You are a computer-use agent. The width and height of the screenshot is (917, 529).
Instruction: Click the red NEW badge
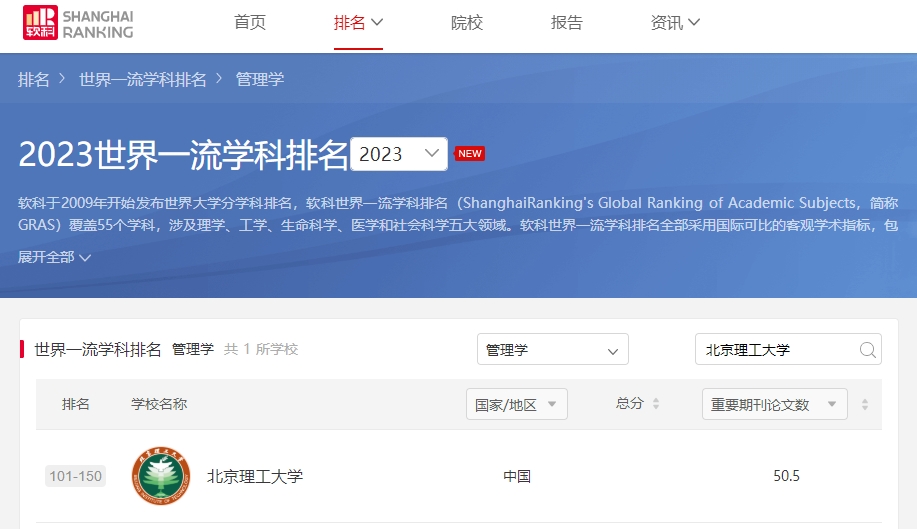tap(469, 154)
